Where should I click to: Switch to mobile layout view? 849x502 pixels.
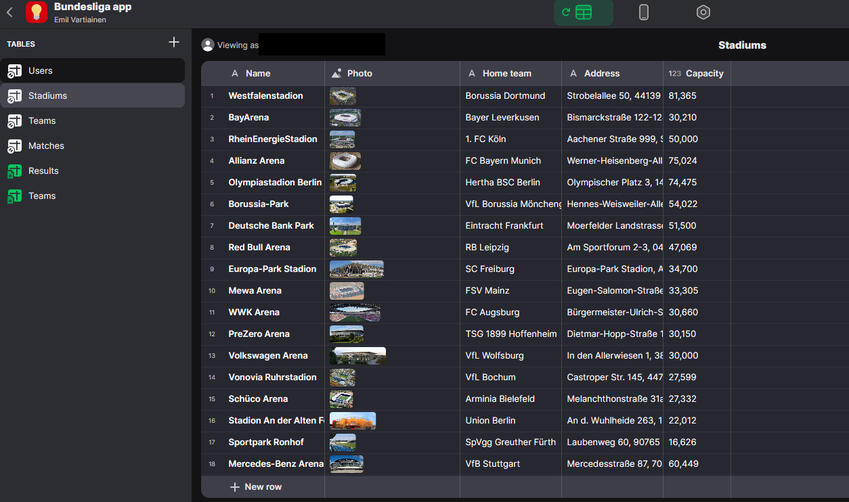(643, 12)
